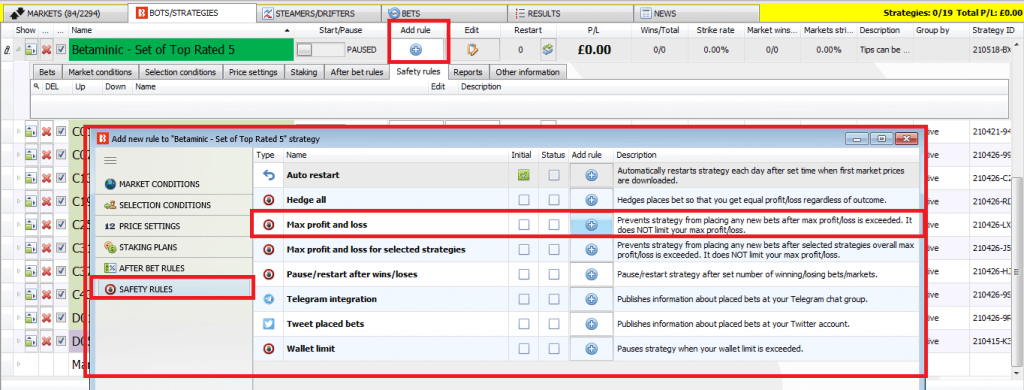The height and width of the screenshot is (390, 1024).
Task: Add the Telegram integration rule plus icon
Action: 591,299
